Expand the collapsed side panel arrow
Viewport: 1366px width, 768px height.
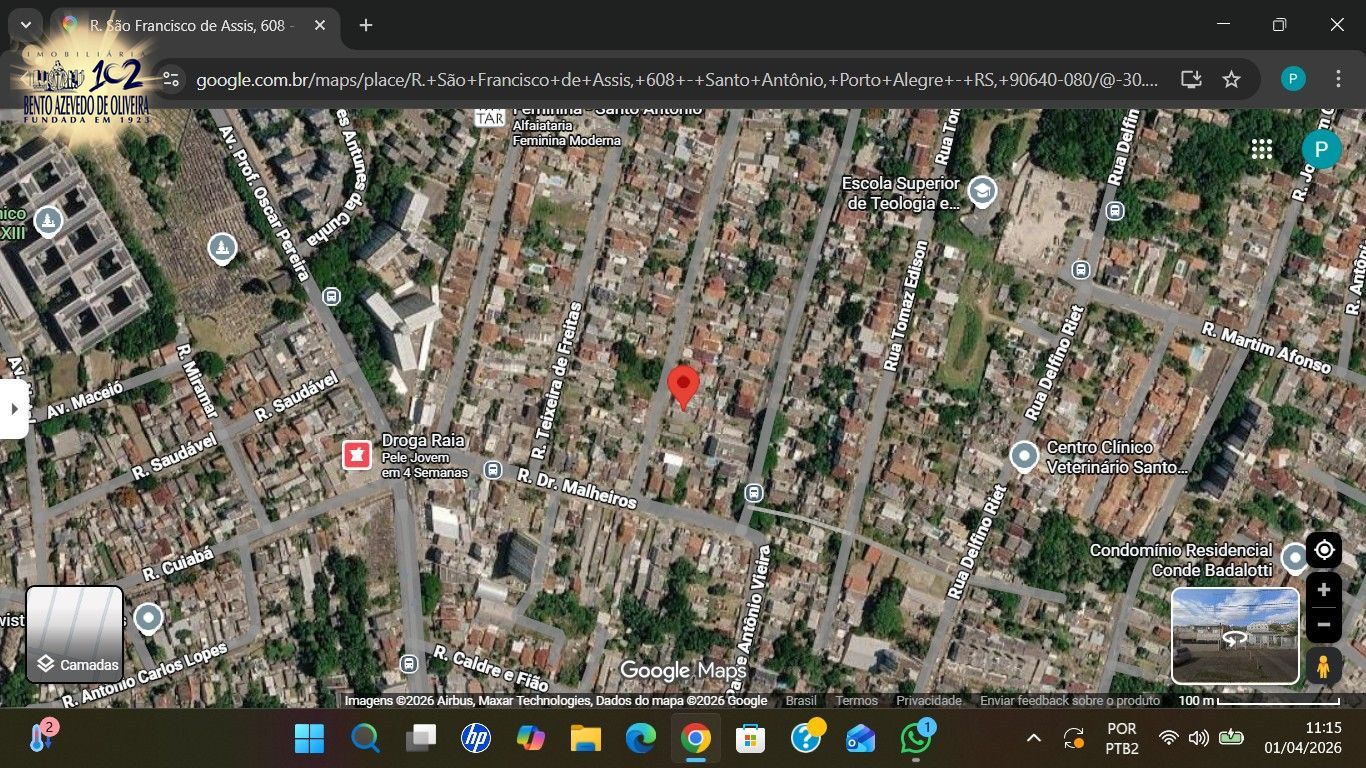(x=14, y=409)
